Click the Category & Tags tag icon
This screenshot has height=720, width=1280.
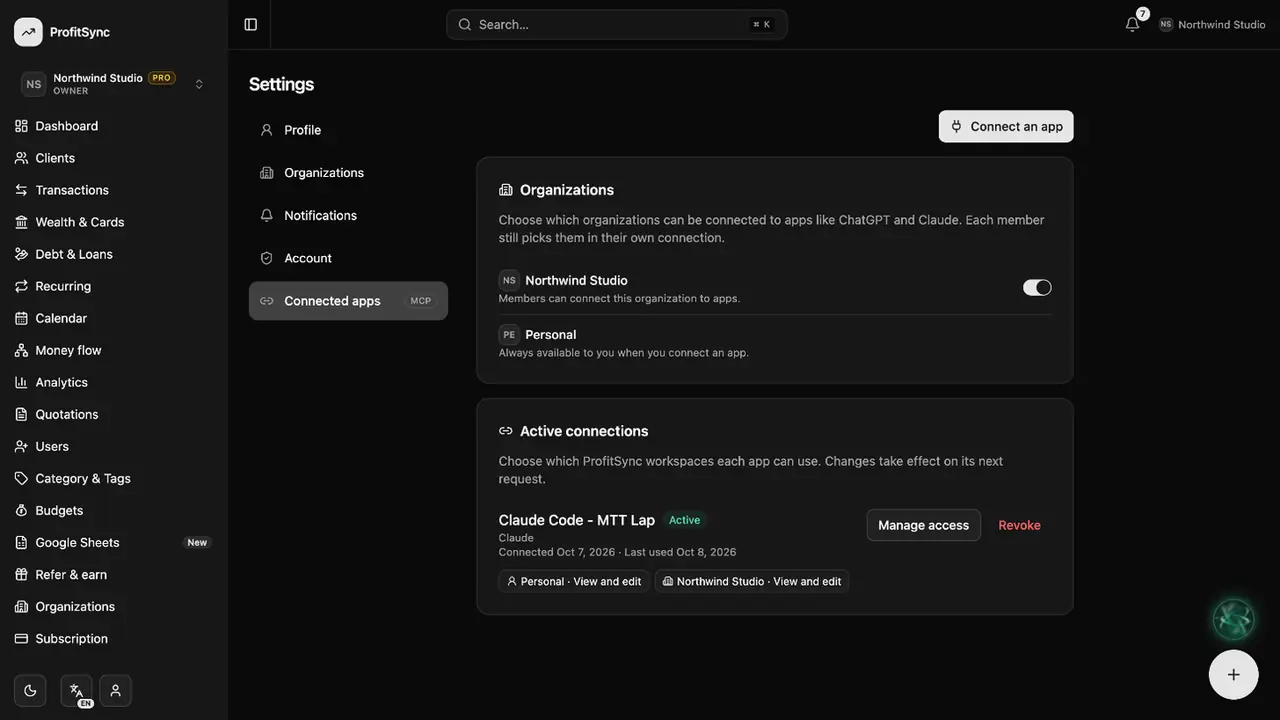21,478
